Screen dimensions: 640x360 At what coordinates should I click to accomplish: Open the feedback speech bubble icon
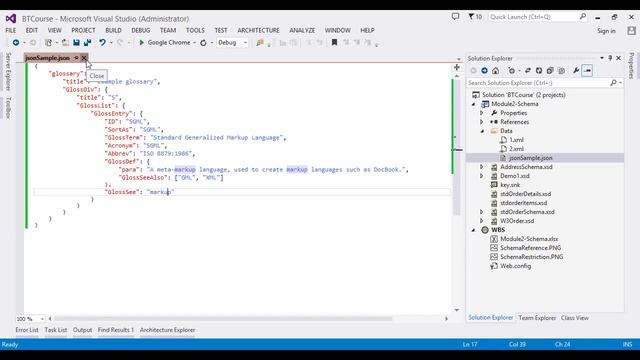point(455,17)
